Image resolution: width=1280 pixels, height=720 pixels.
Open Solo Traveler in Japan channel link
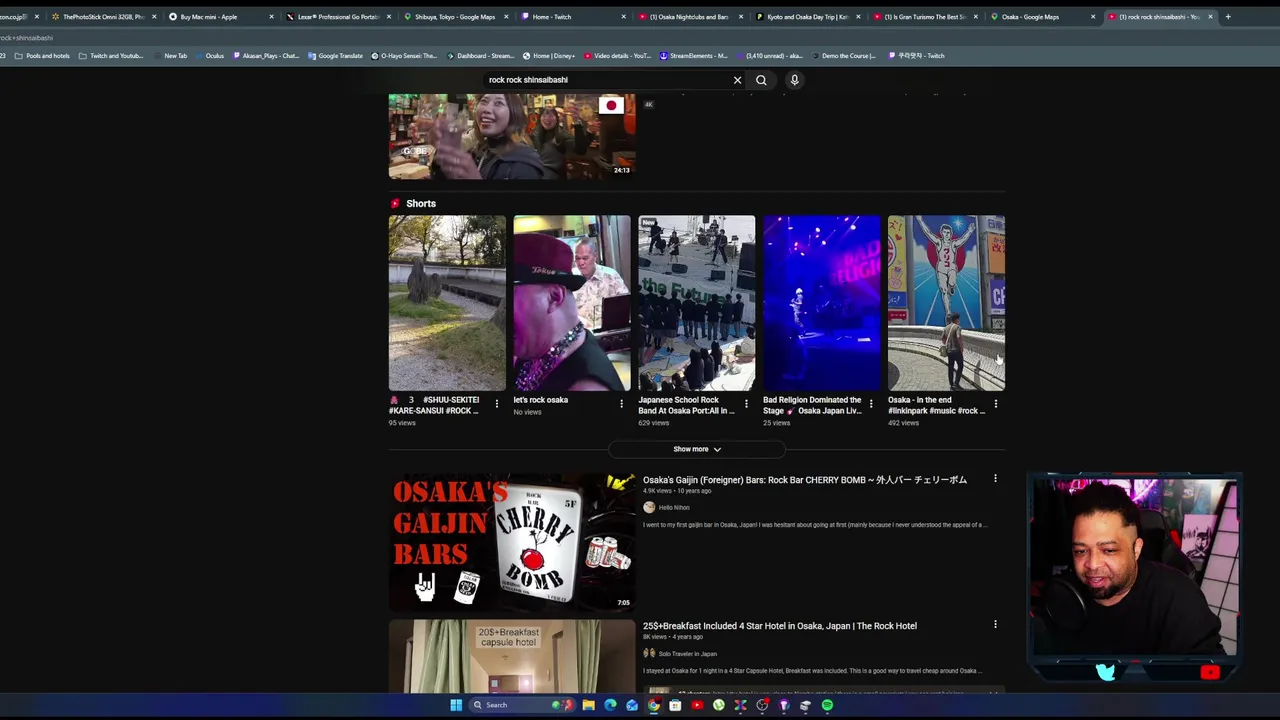point(688,653)
